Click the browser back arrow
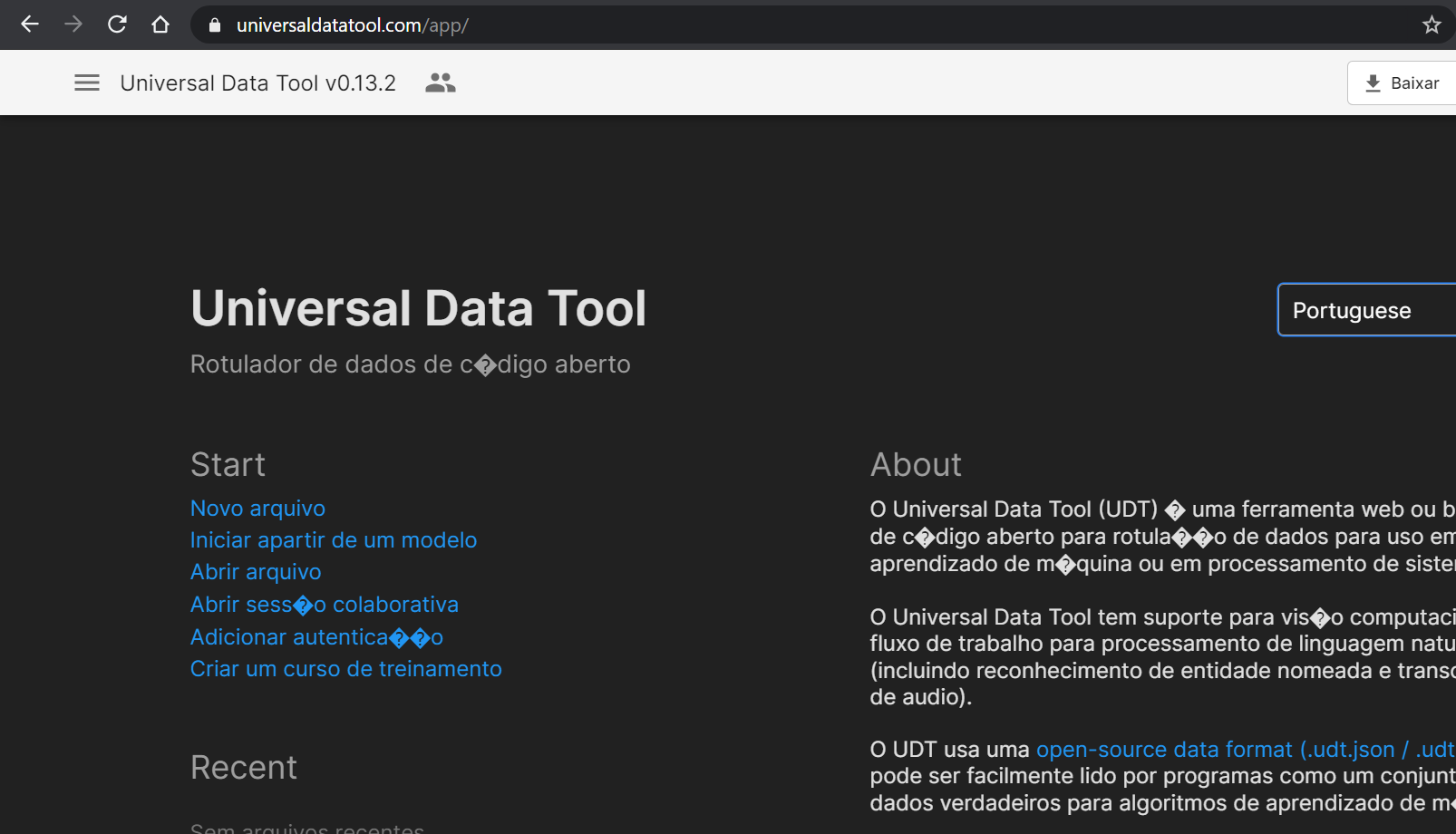1456x834 pixels. point(29,24)
